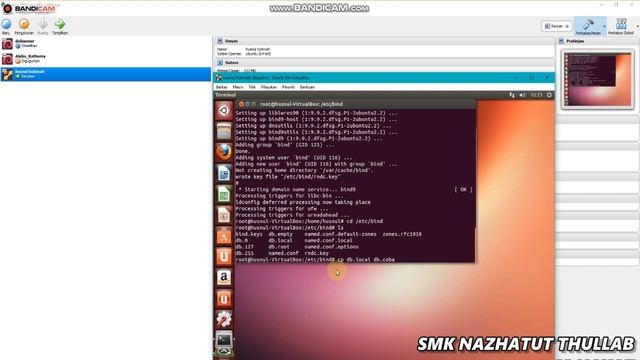Launch LibreOffice Impress from the launcher
Screen dimensions: 640x360
coord(224,215)
